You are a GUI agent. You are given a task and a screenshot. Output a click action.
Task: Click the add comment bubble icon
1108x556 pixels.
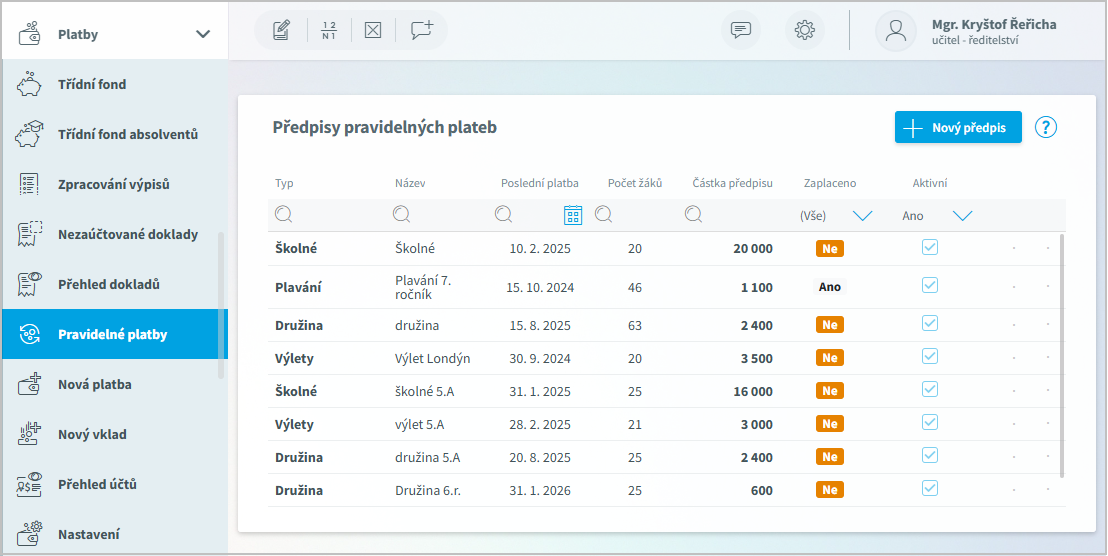pos(421,30)
